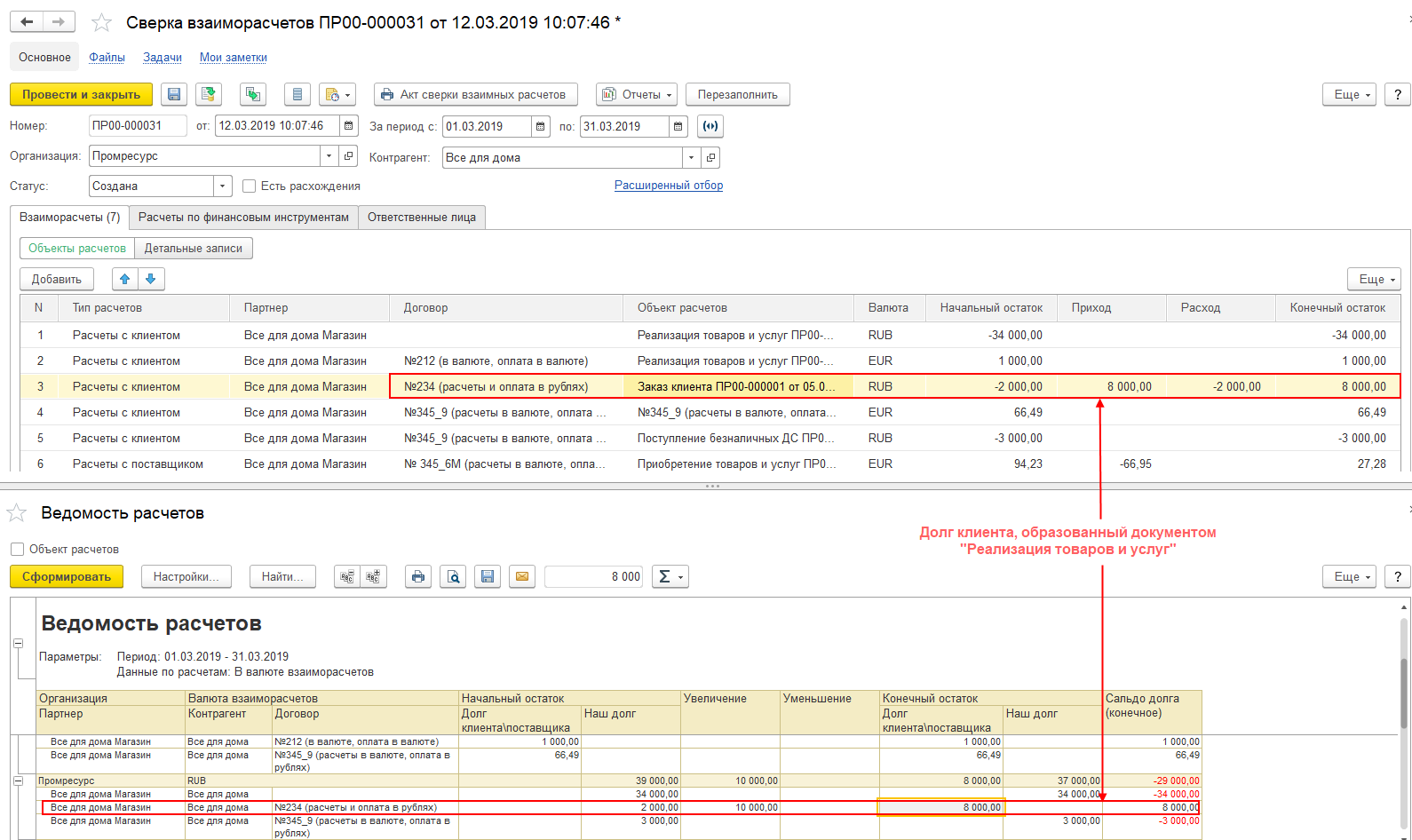Click the Номер input field

138,126
